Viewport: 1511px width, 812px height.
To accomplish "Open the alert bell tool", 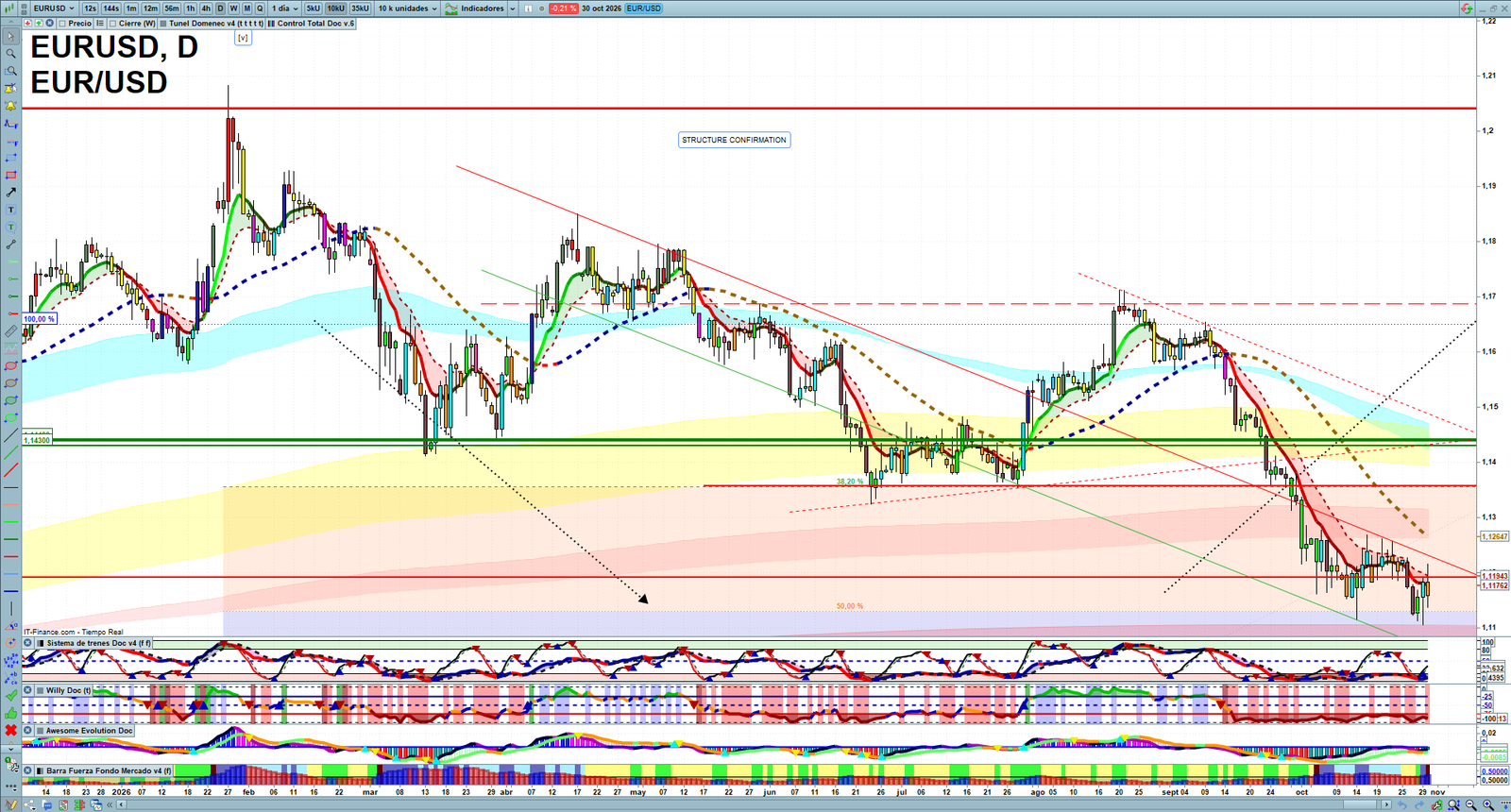I will coord(11,106).
